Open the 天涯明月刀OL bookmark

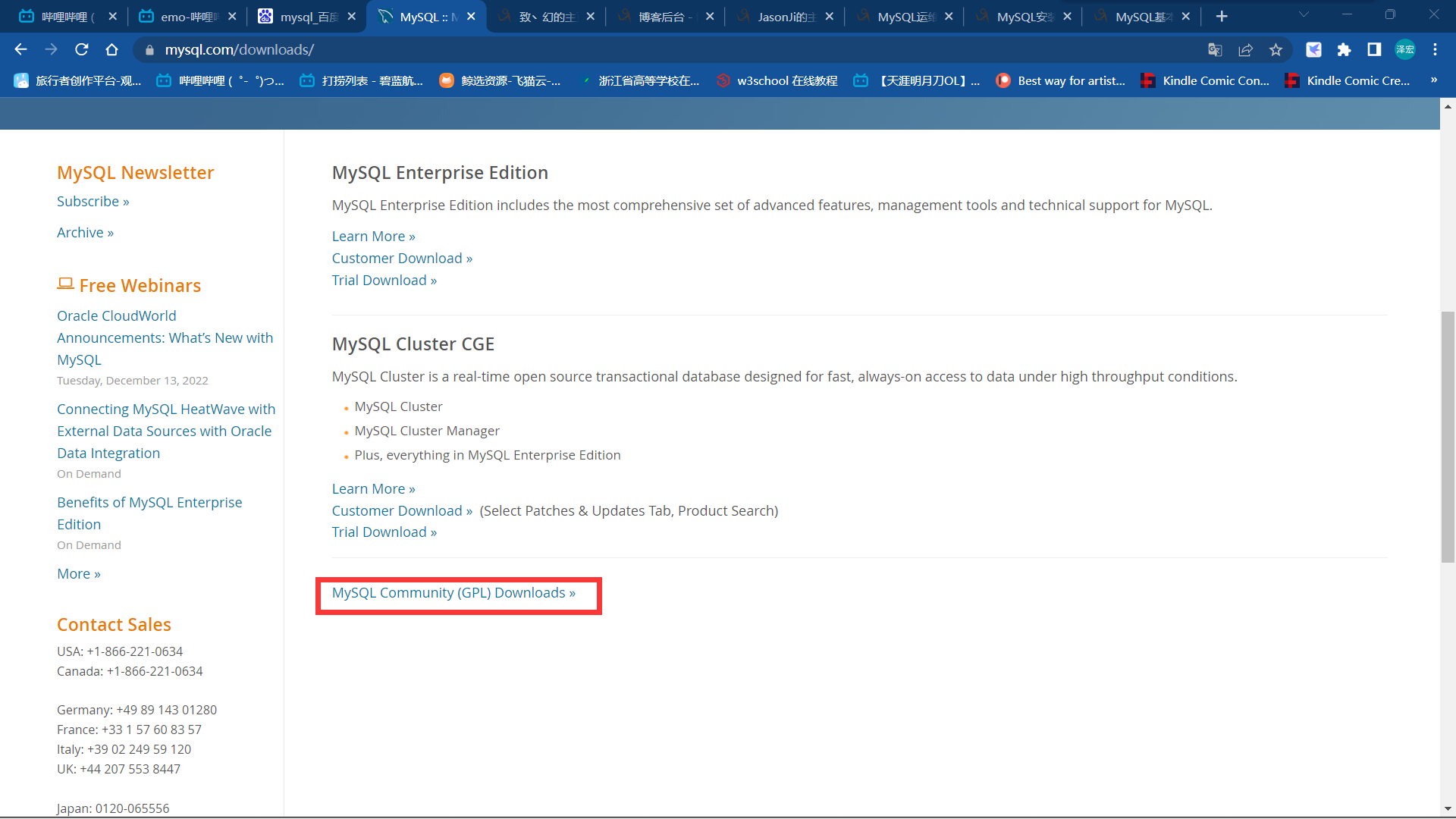(917, 80)
